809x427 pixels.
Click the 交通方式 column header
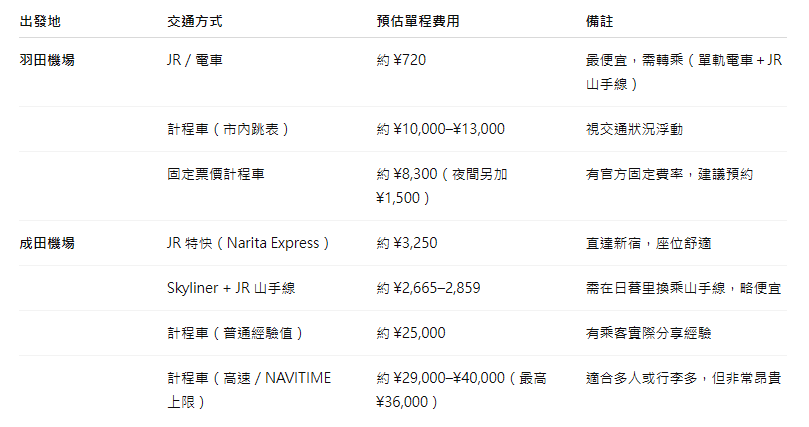click(194, 20)
